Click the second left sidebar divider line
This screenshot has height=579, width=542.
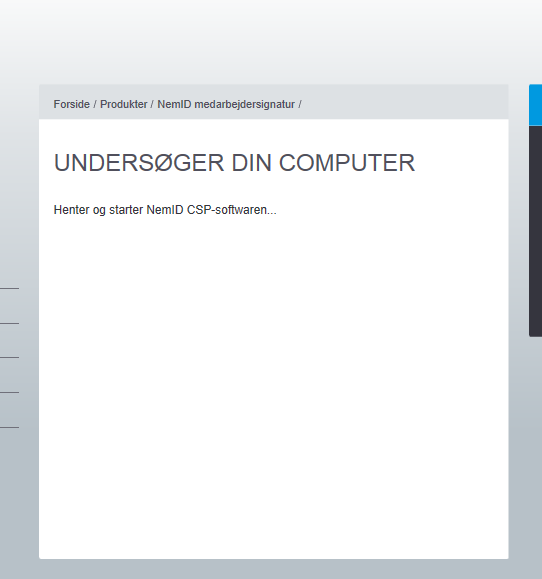click(x=10, y=323)
